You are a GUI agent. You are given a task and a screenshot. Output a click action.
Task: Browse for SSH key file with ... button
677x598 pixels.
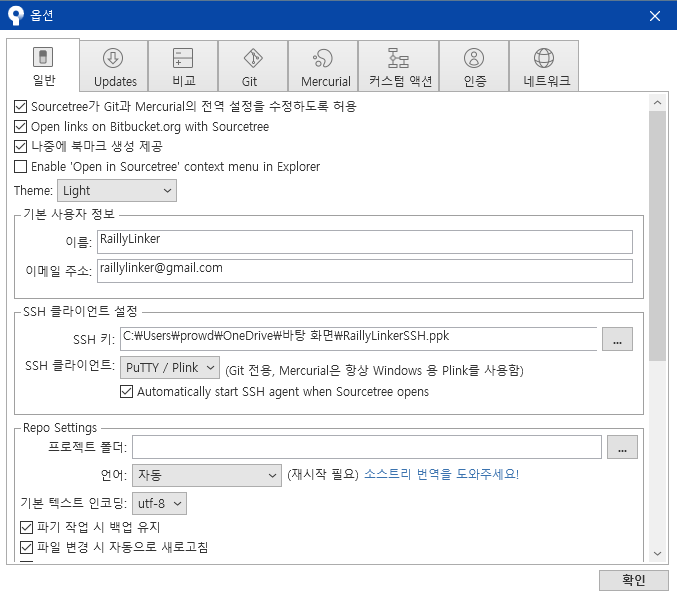pyautogui.click(x=617, y=339)
